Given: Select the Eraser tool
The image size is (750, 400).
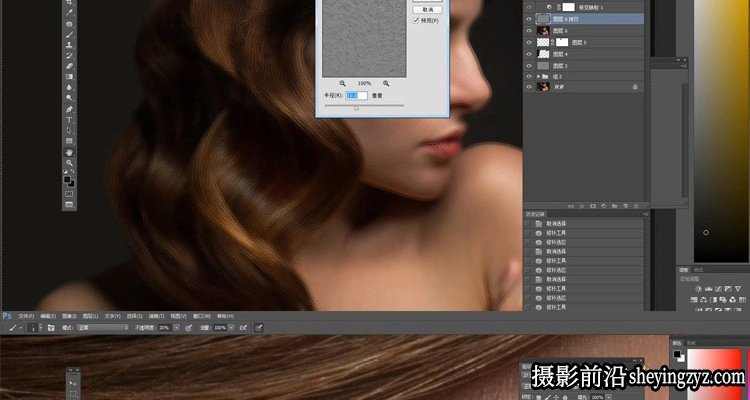Looking at the screenshot, I should (69, 66).
